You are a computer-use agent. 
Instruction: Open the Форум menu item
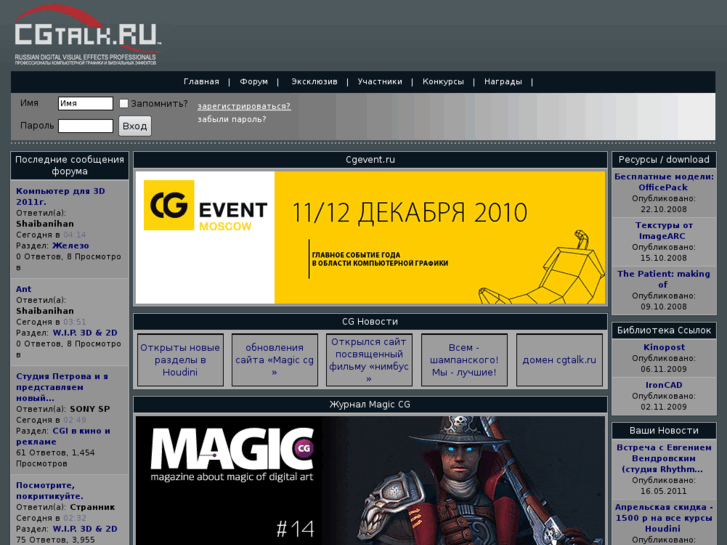coord(254,82)
